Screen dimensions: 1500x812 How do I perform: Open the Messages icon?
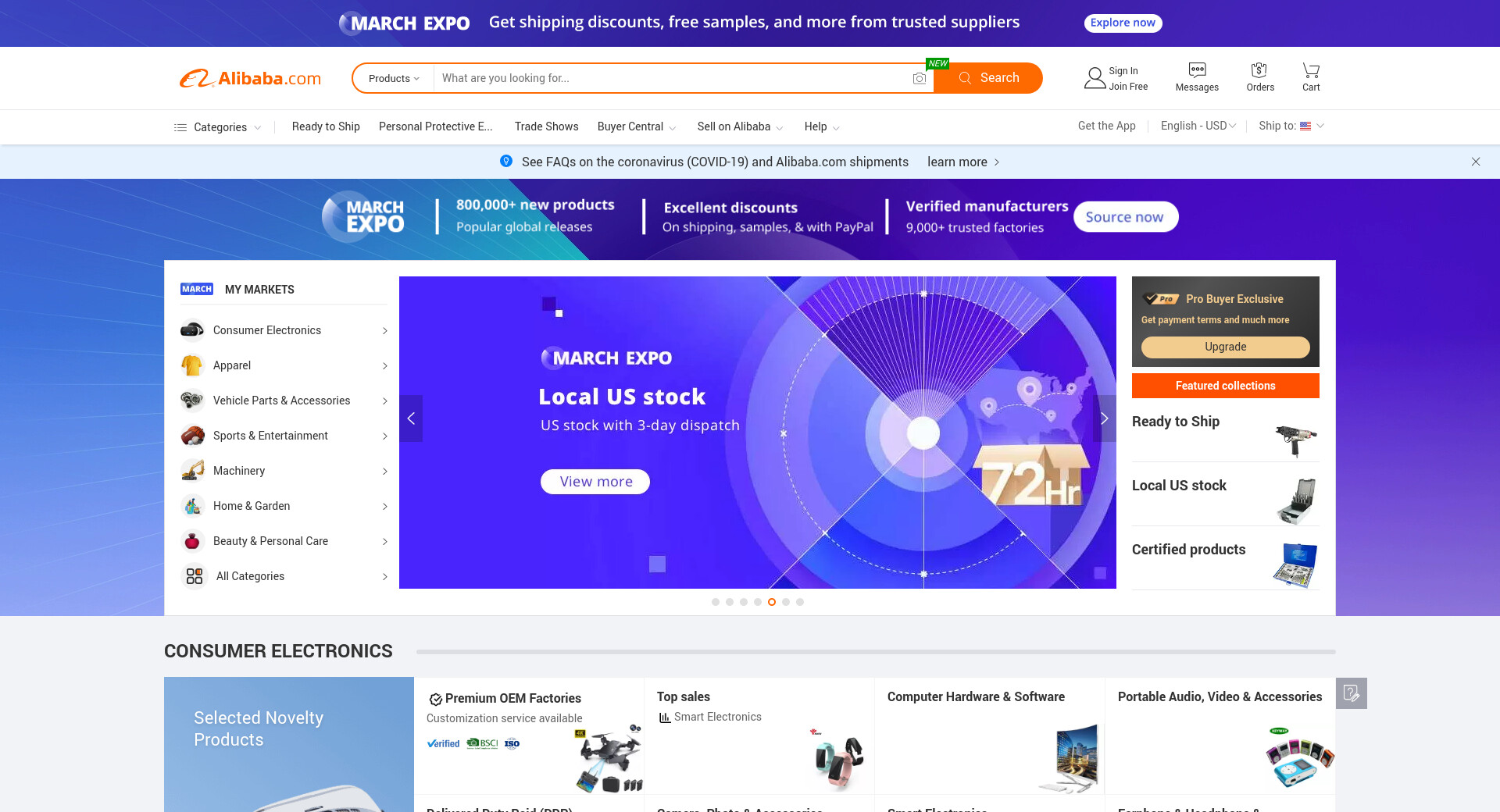[x=1196, y=70]
